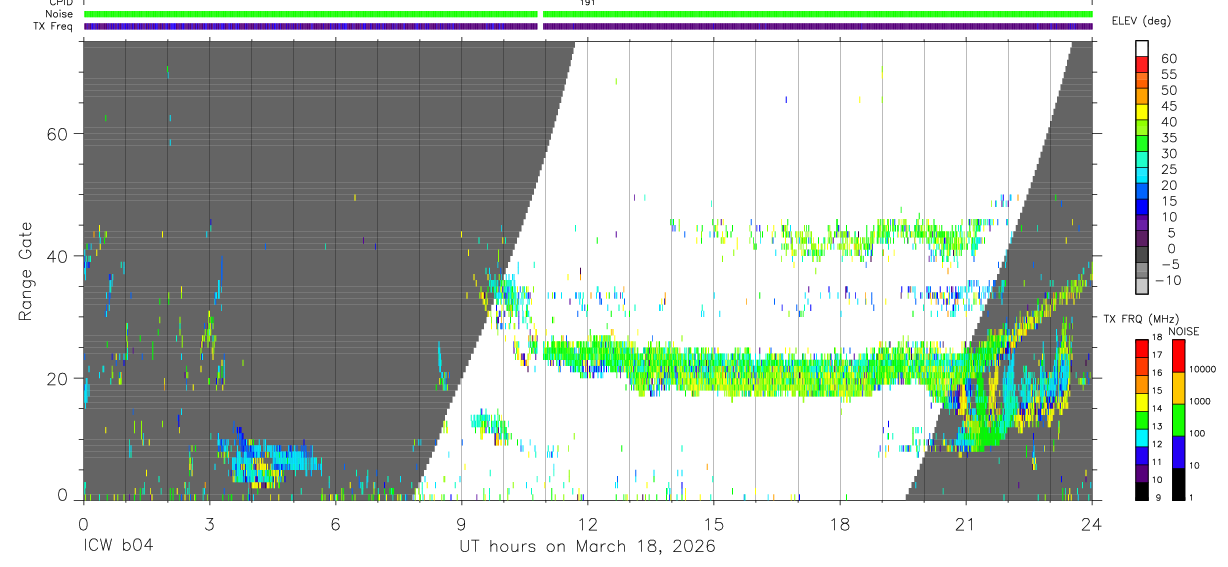Click the '10000' noise legend value
This screenshot has height=567, width=1228.
point(1202,369)
